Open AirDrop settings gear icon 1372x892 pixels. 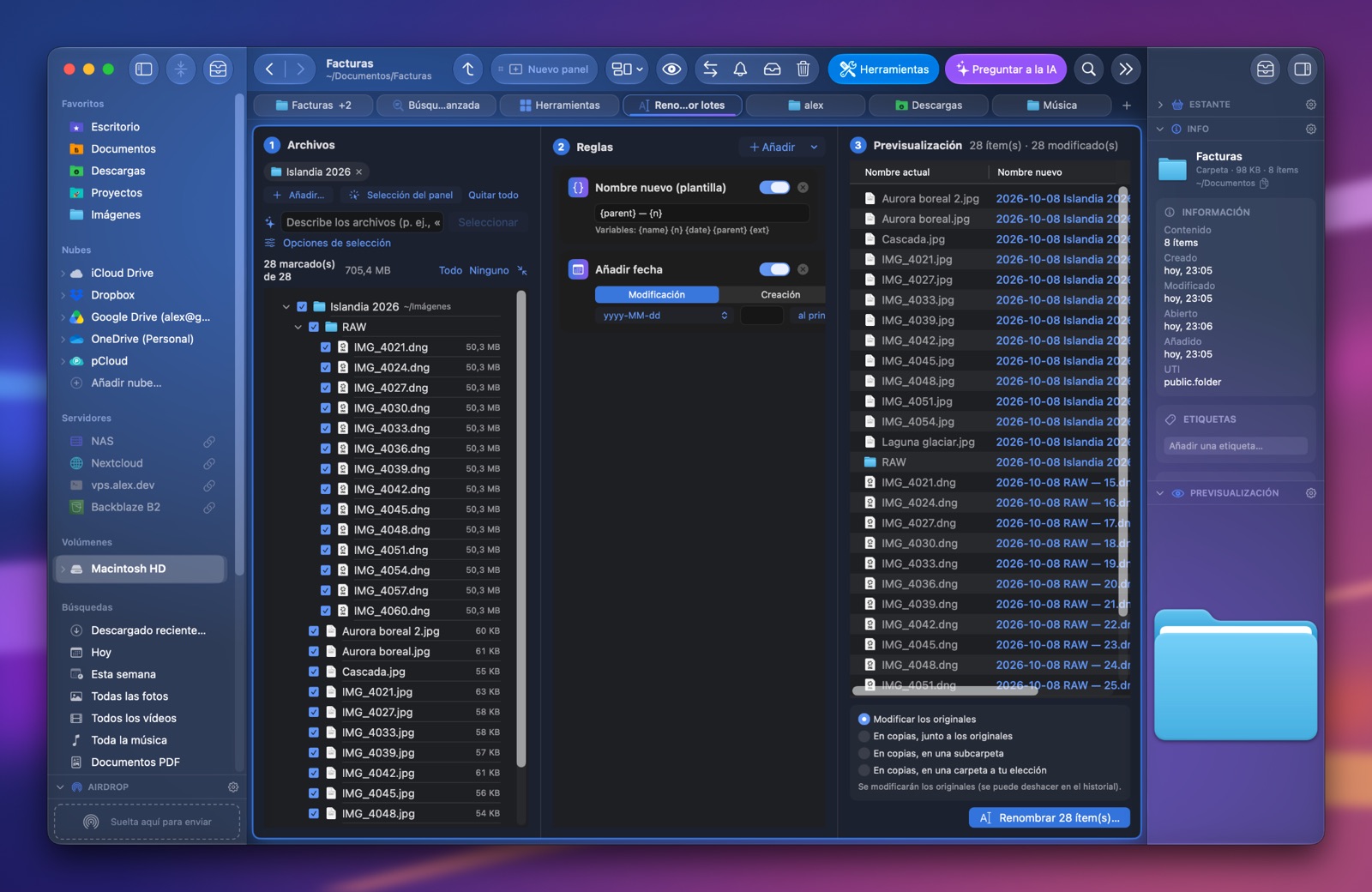point(233,787)
